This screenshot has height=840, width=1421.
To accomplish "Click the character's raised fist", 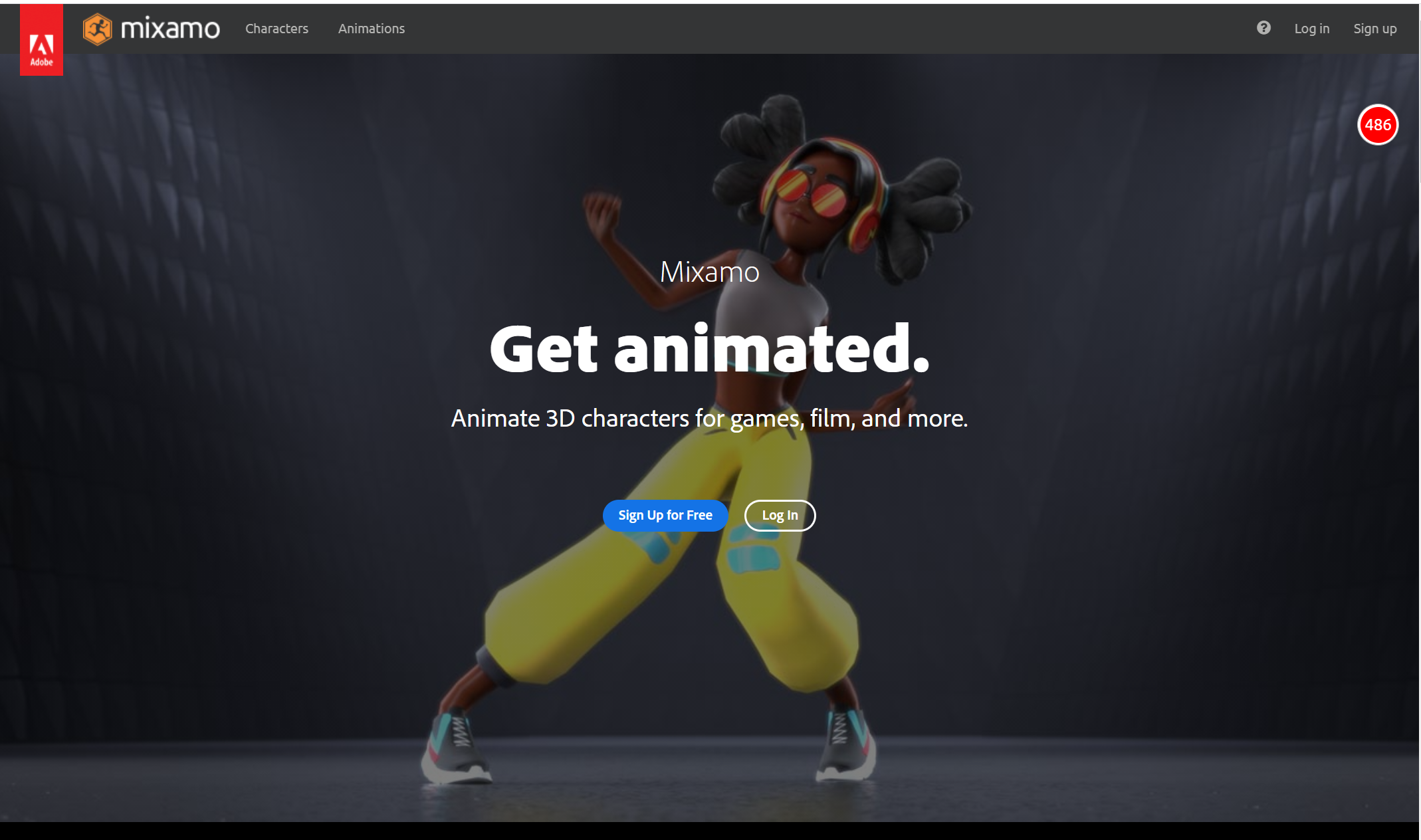I will click(x=601, y=211).
